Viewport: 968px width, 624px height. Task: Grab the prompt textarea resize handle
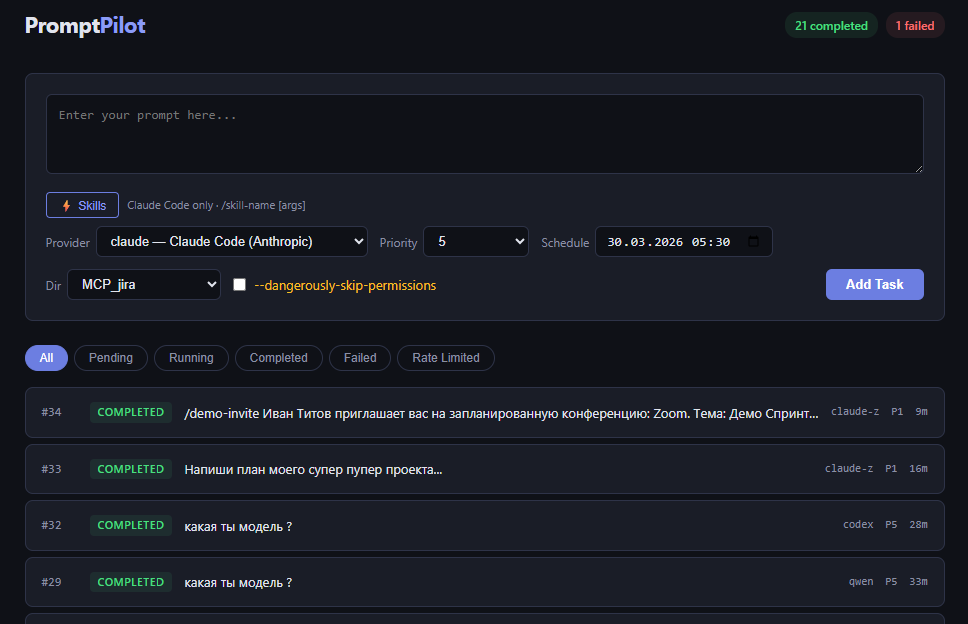[919, 168]
